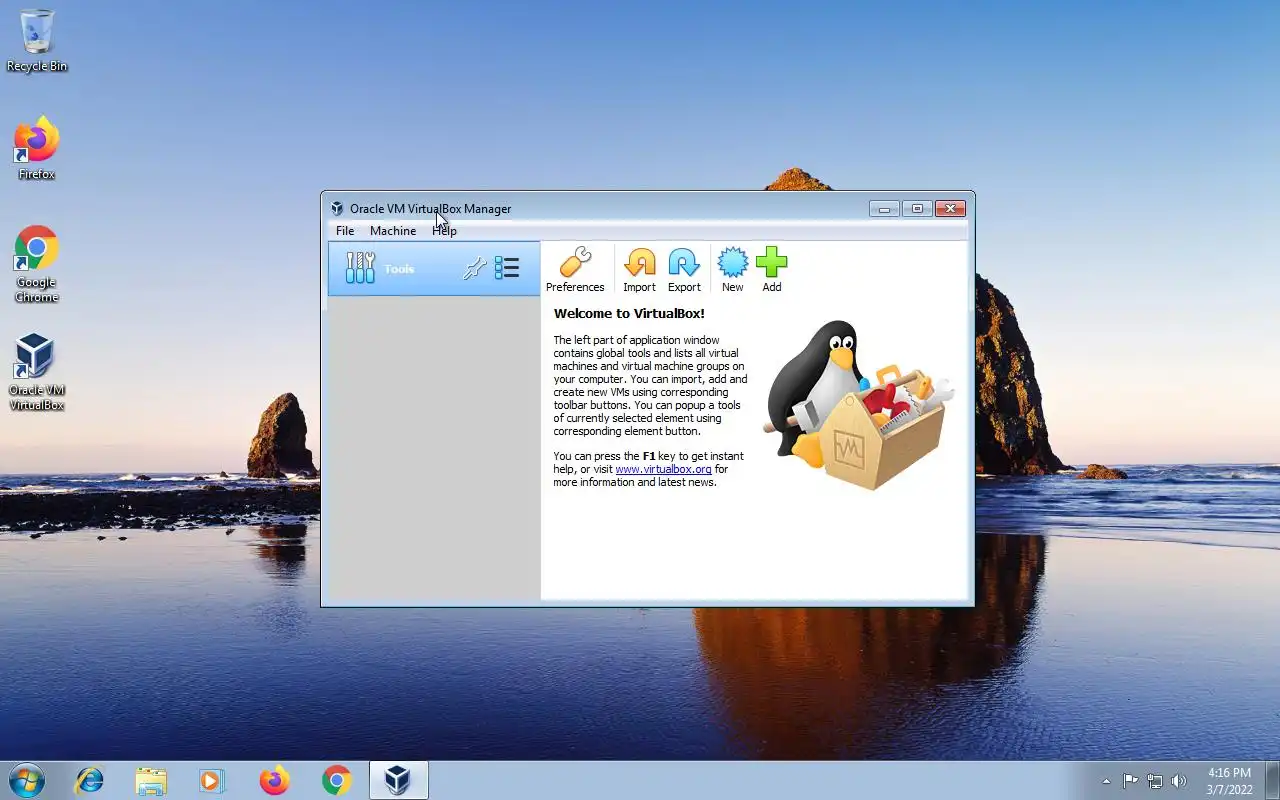Image resolution: width=1280 pixels, height=800 pixels.
Task: Open Windows Explorer from taskbar
Action: [151, 780]
